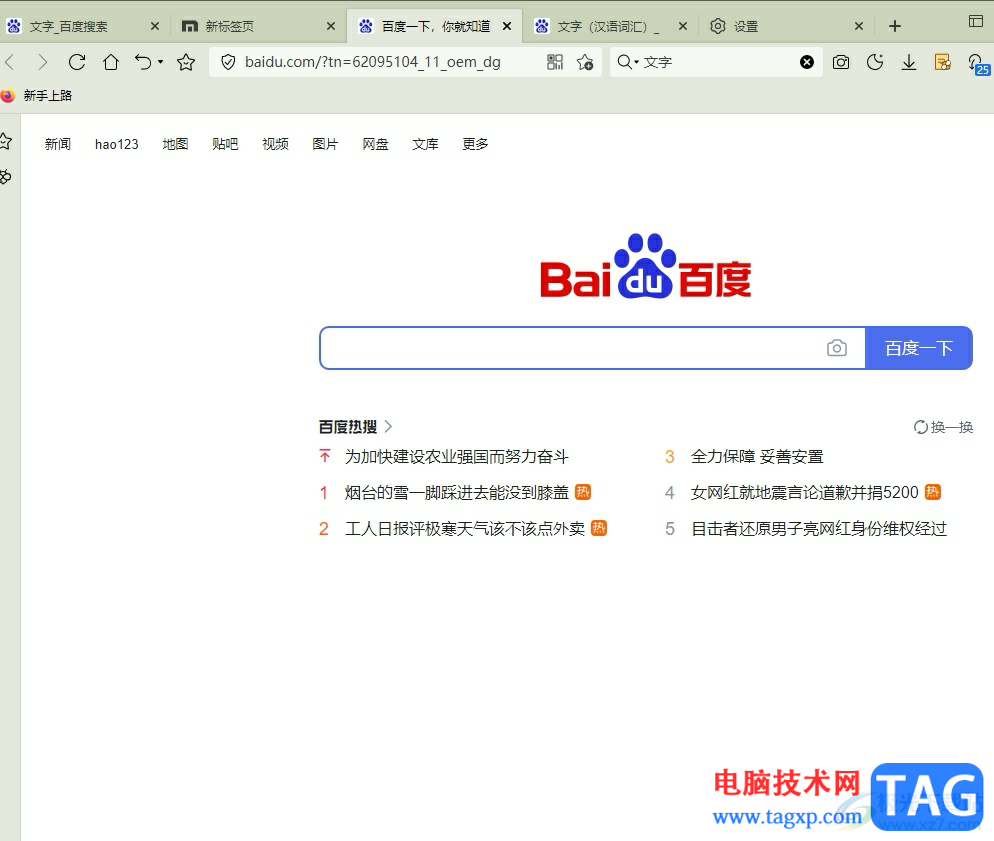The width and height of the screenshot is (994, 841).
Task: Click the undo closed tab arrow
Action: coord(143,62)
